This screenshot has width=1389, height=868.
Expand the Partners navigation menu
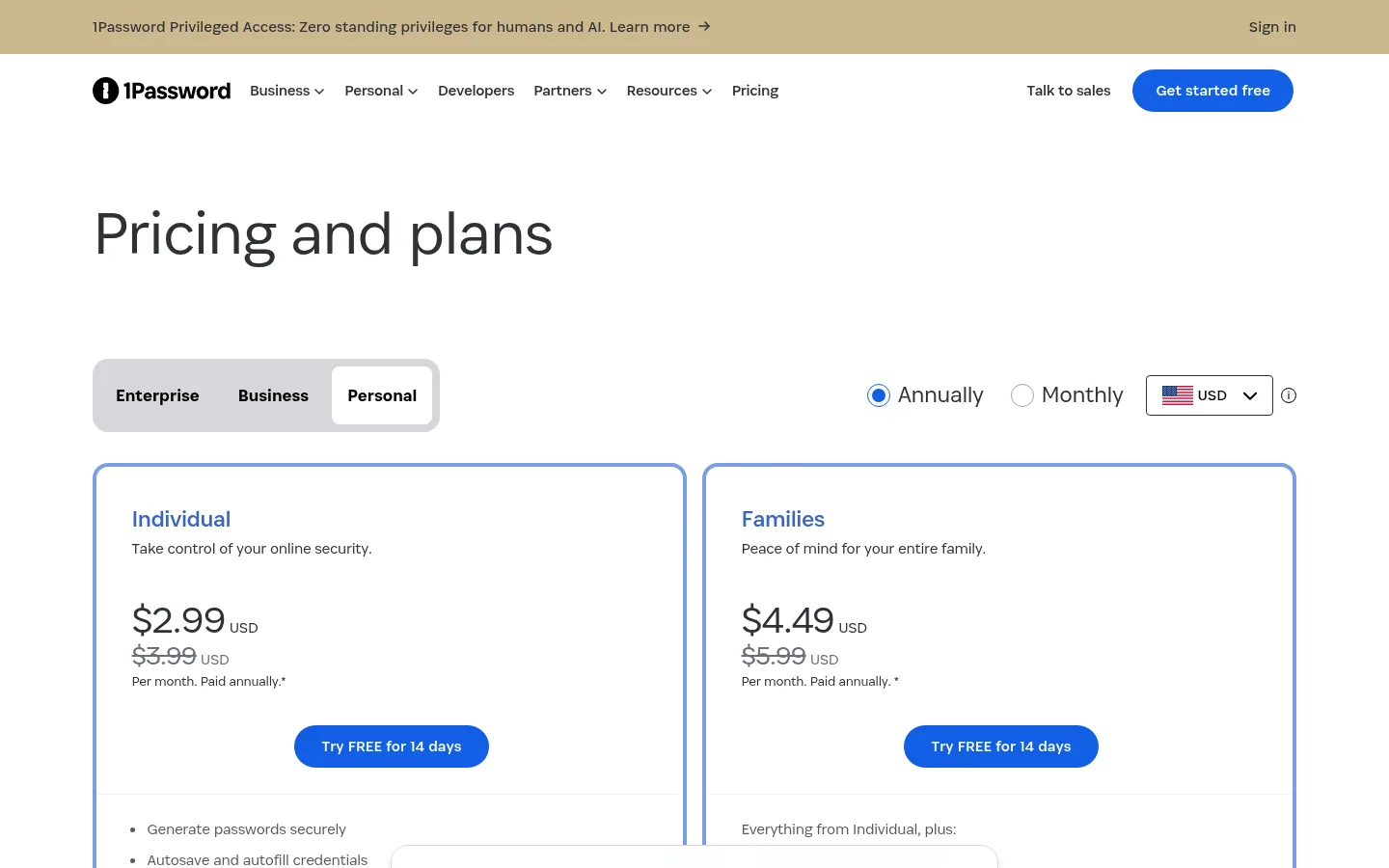(570, 91)
